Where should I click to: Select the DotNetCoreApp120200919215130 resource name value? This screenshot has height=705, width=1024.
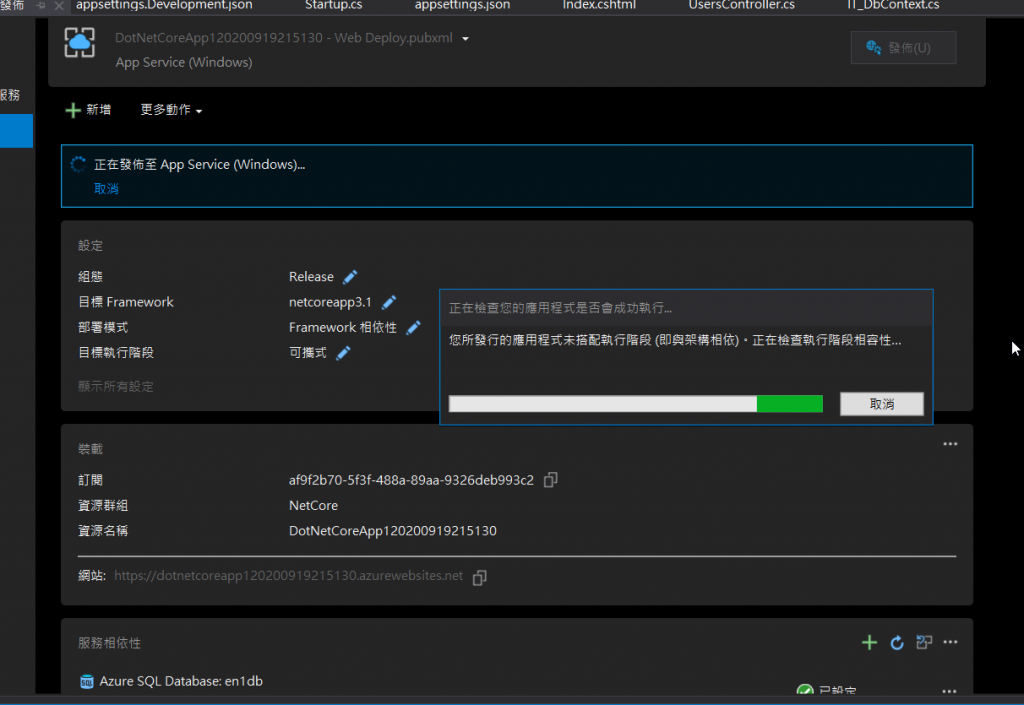(x=392, y=531)
